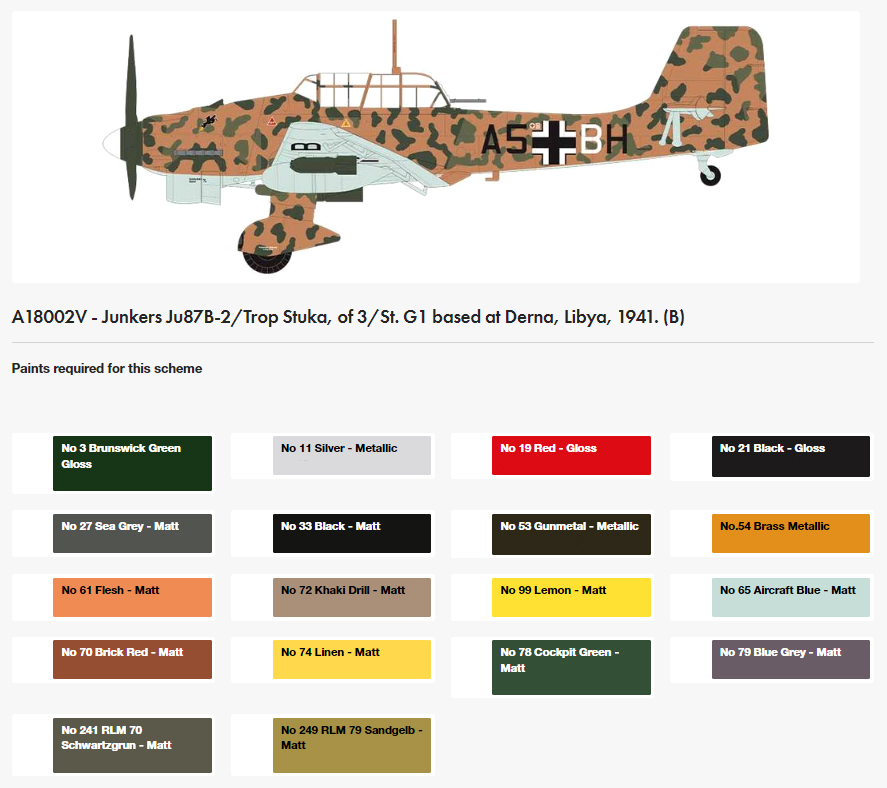The image size is (887, 788).
Task: Click the Stuka aircraft profile illustration
Action: point(436,147)
